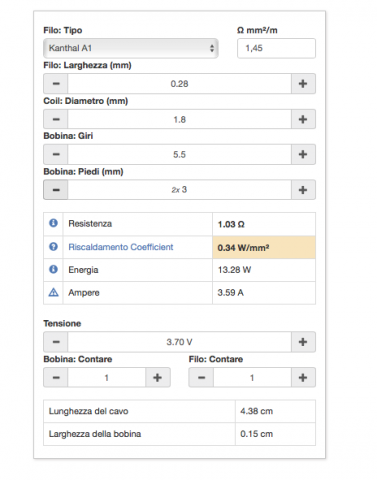Increase Bobina: Piedi with plus button
Viewport: 377px width, 480px height.
click(x=303, y=190)
